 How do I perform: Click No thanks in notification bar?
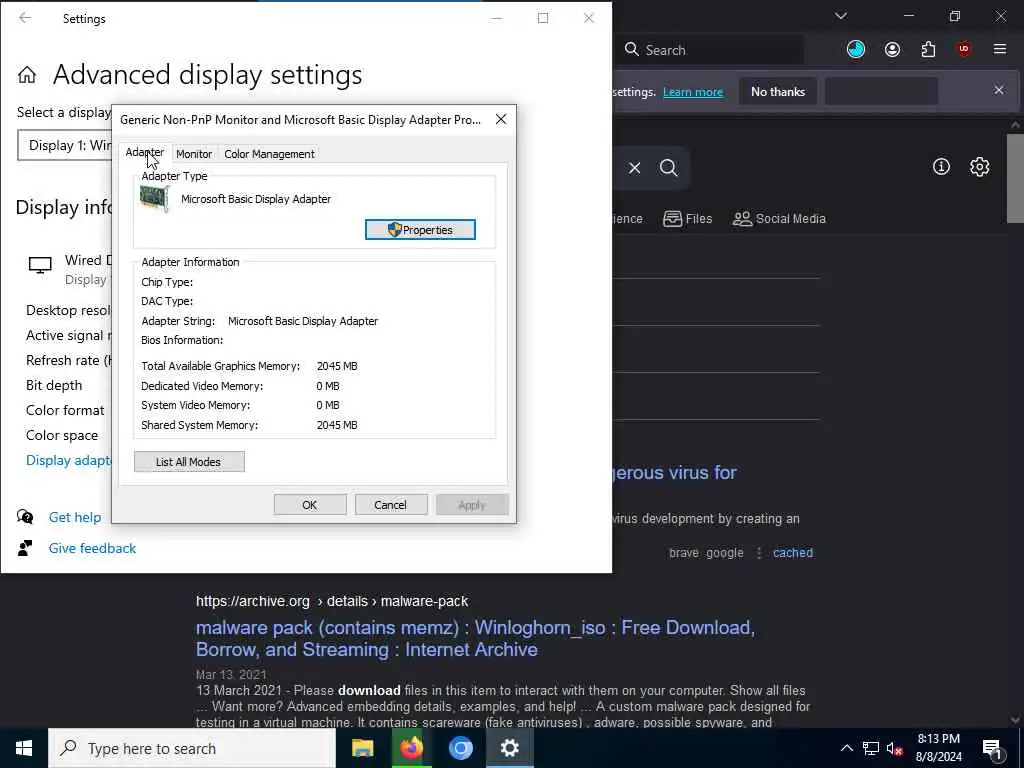point(778,92)
